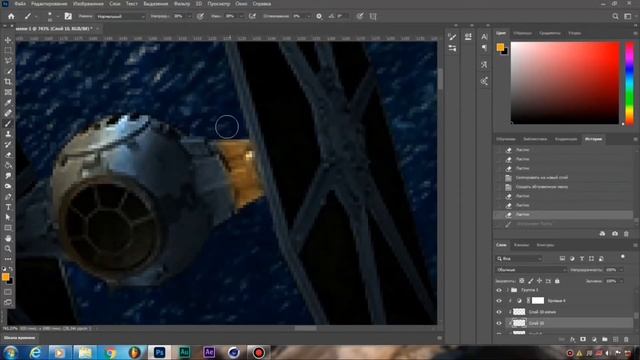Create a new group folder icon
Image resolution: width=640 pixels, height=360 pixels.
tap(604, 339)
